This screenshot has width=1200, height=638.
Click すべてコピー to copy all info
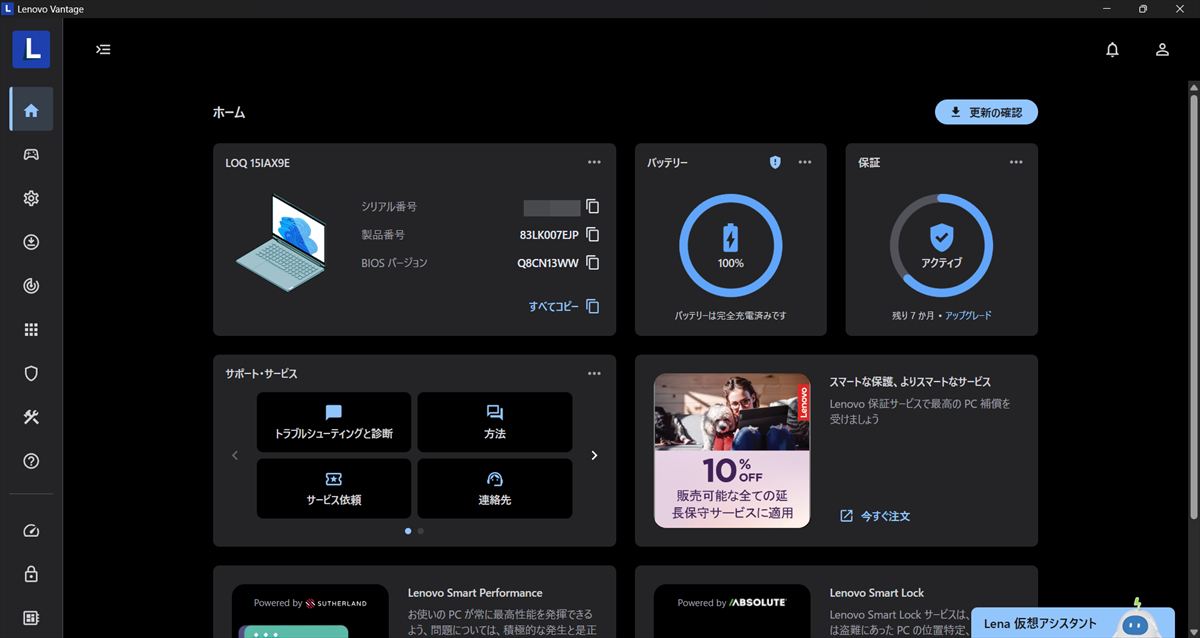click(564, 307)
